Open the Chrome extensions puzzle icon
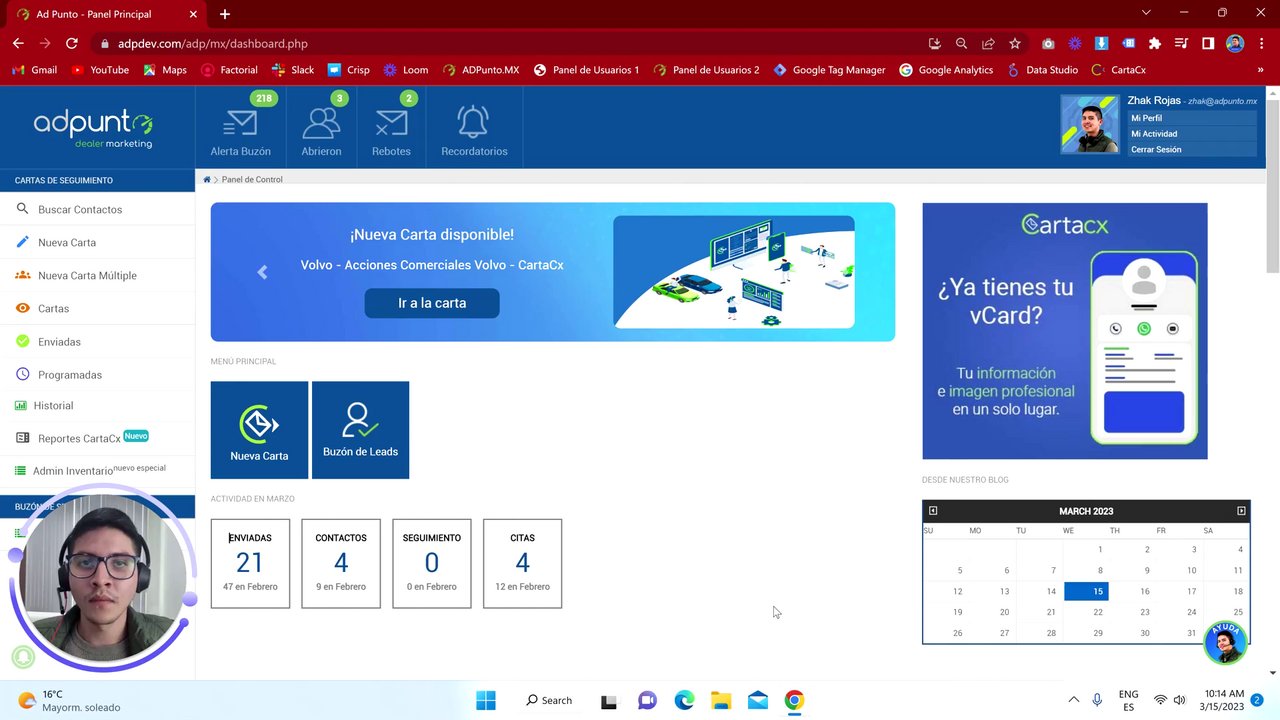Viewport: 1280px width, 720px height. pyautogui.click(x=1154, y=43)
